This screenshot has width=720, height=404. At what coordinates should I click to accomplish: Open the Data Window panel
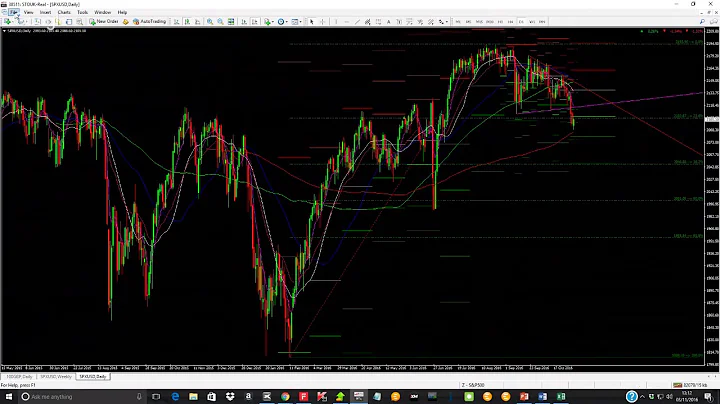pos(48,22)
